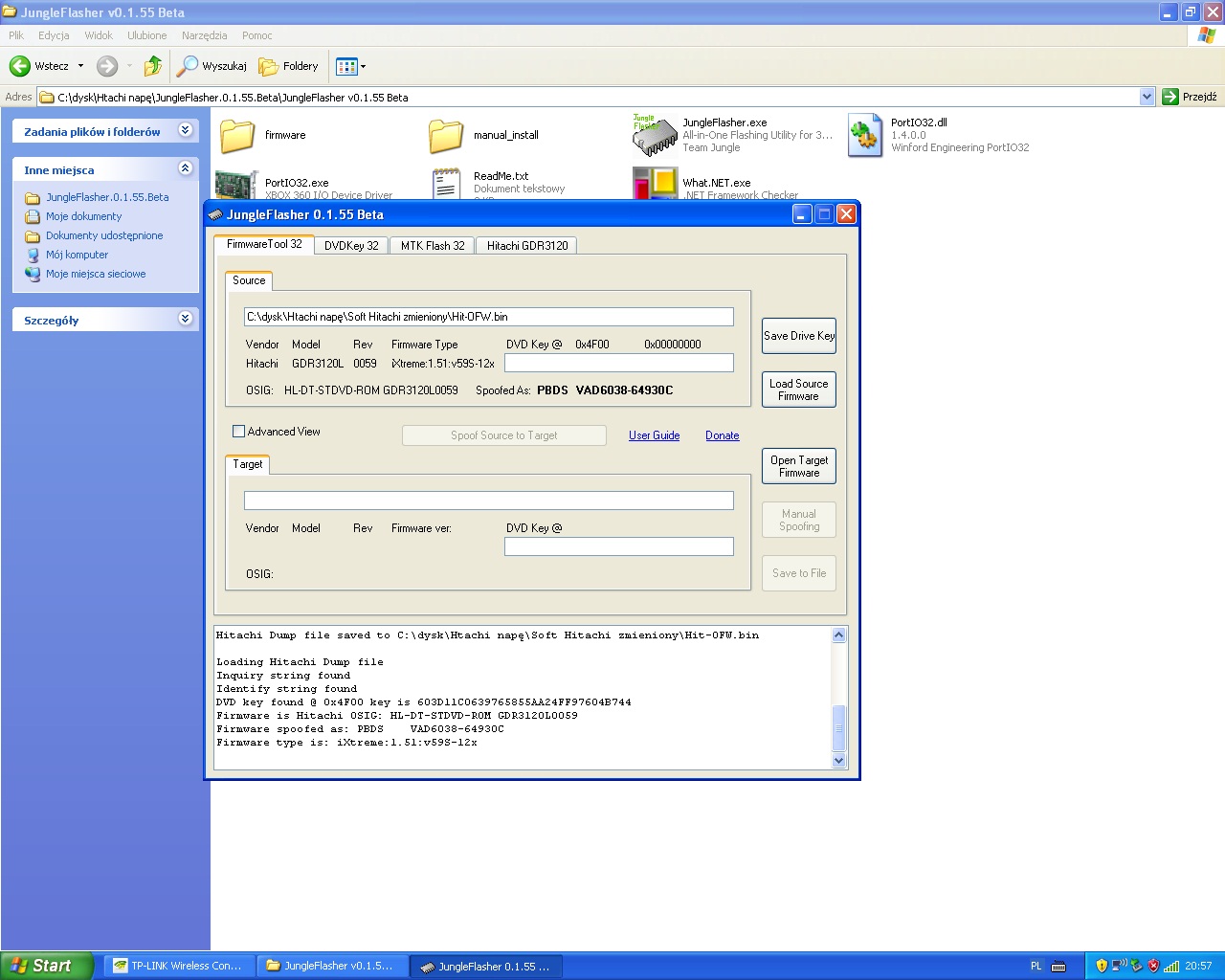Open Mój komputer in side panel
The image size is (1225, 980).
click(78, 255)
